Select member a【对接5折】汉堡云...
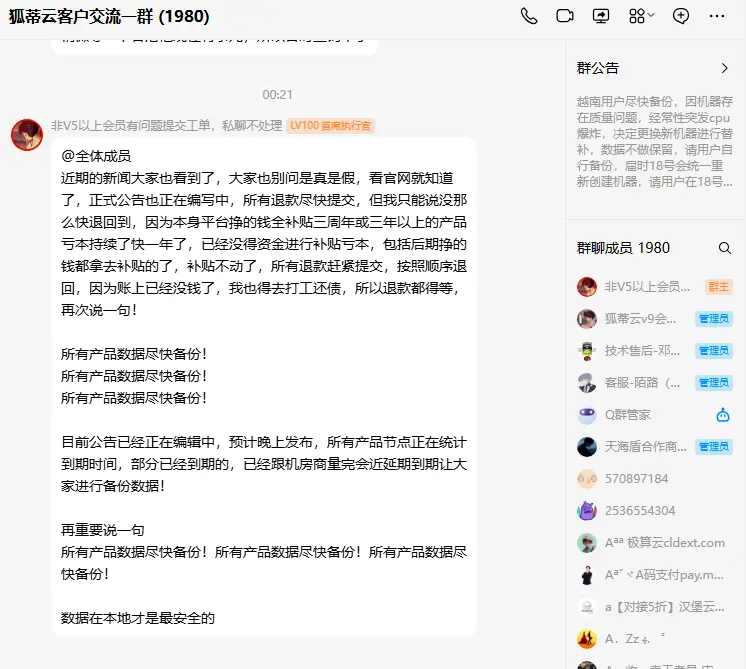This screenshot has height=669, width=746. pos(655,607)
